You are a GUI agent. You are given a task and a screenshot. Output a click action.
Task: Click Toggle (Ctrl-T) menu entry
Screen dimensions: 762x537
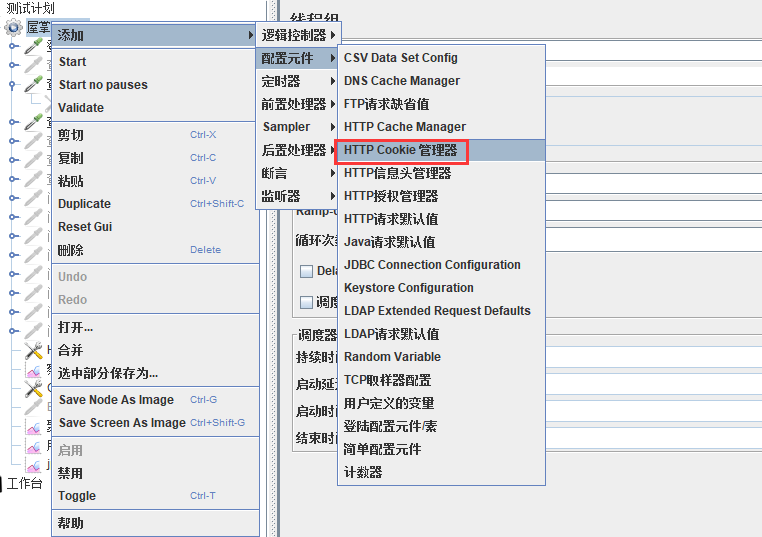[x=154, y=496]
